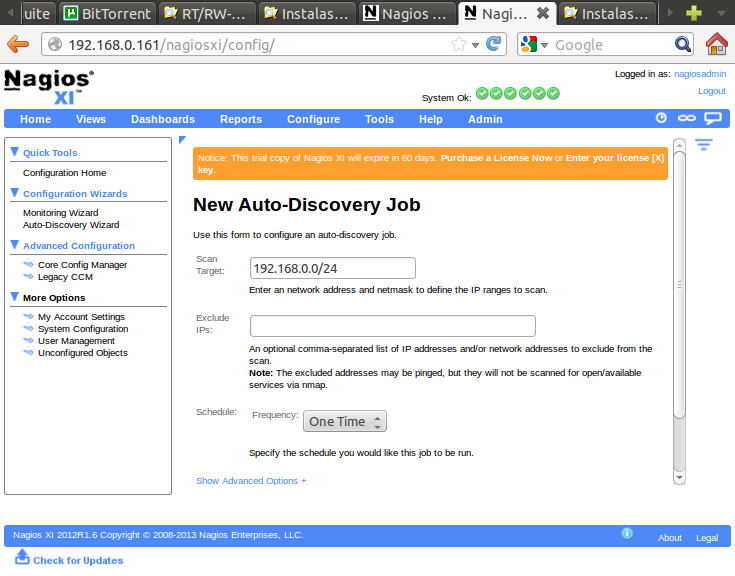This screenshot has width=735, height=576.
Task: Click the last System Ok green checkmark
Action: 553,93
